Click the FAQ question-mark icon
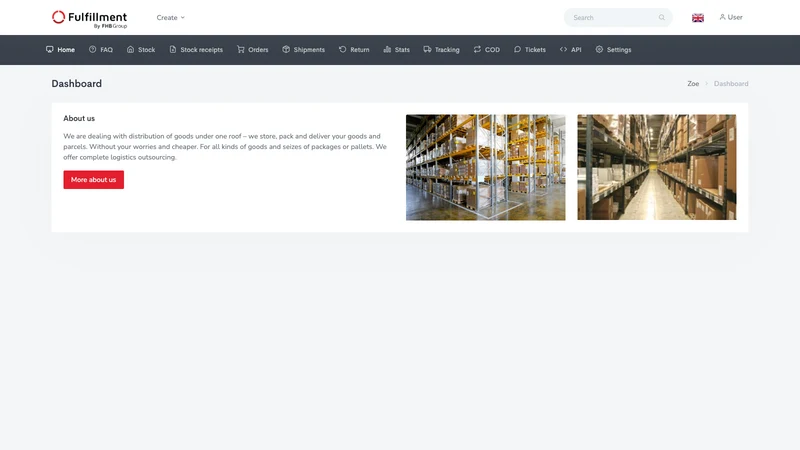 click(92, 49)
